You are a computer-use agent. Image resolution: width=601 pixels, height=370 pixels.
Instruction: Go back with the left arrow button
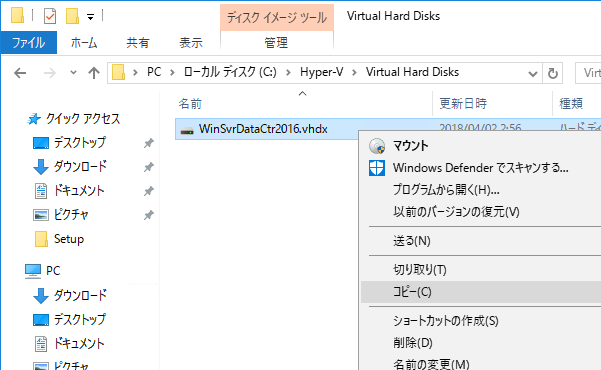(20, 73)
